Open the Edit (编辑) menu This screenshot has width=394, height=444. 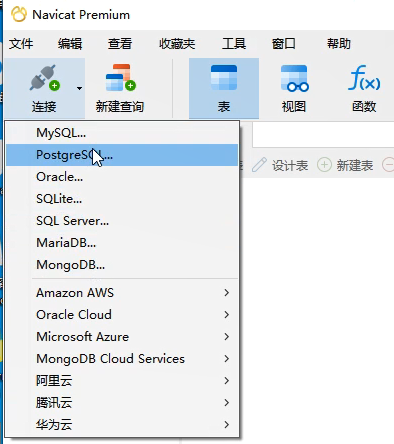pyautogui.click(x=70, y=44)
